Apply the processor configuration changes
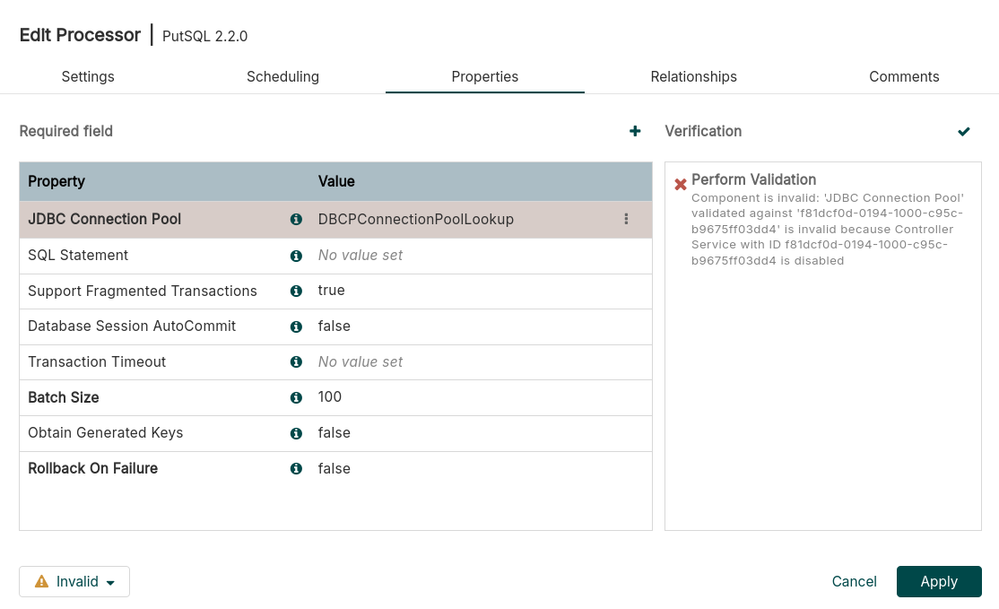 coord(938,581)
